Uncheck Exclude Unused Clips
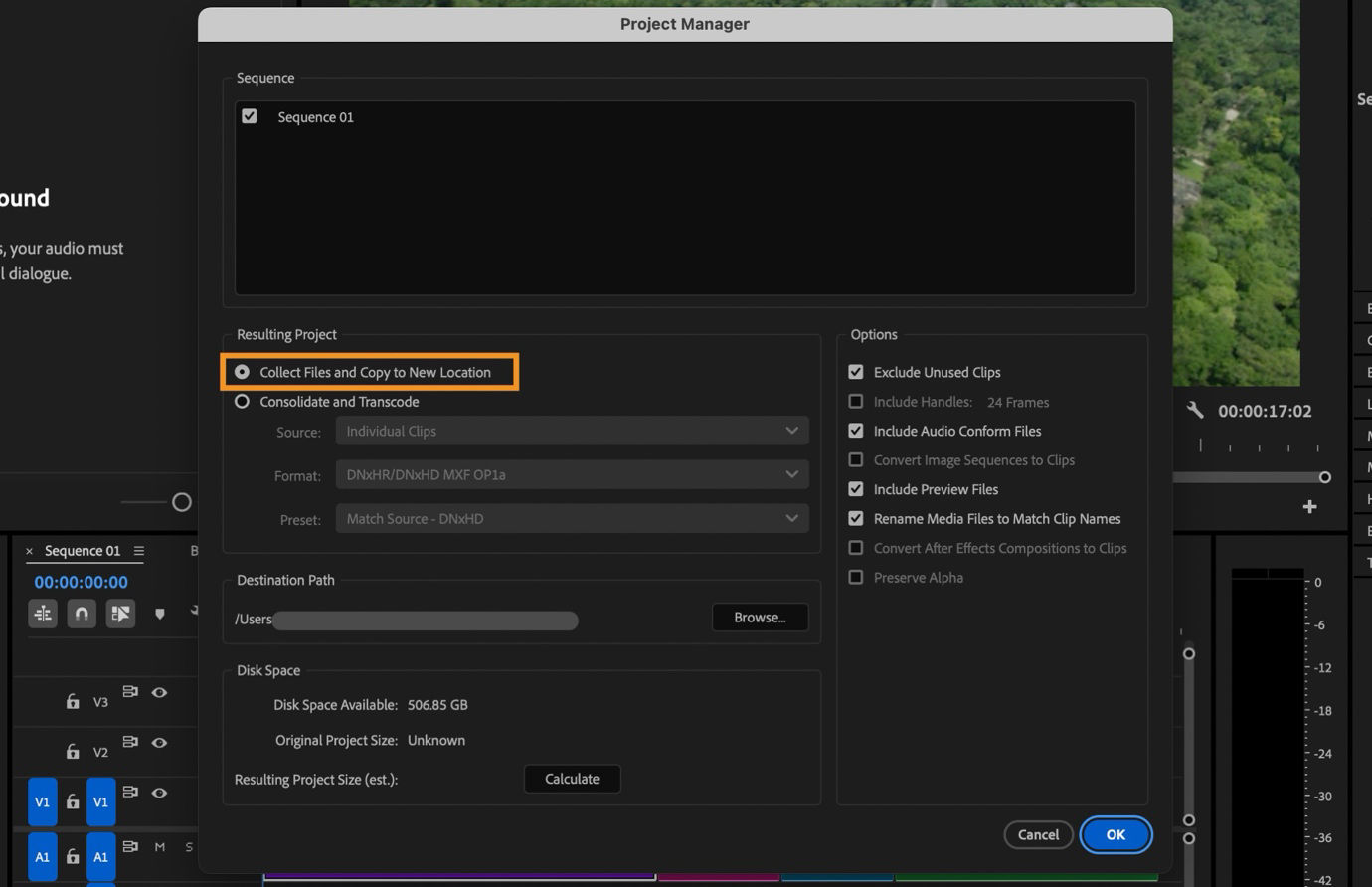 click(x=856, y=371)
